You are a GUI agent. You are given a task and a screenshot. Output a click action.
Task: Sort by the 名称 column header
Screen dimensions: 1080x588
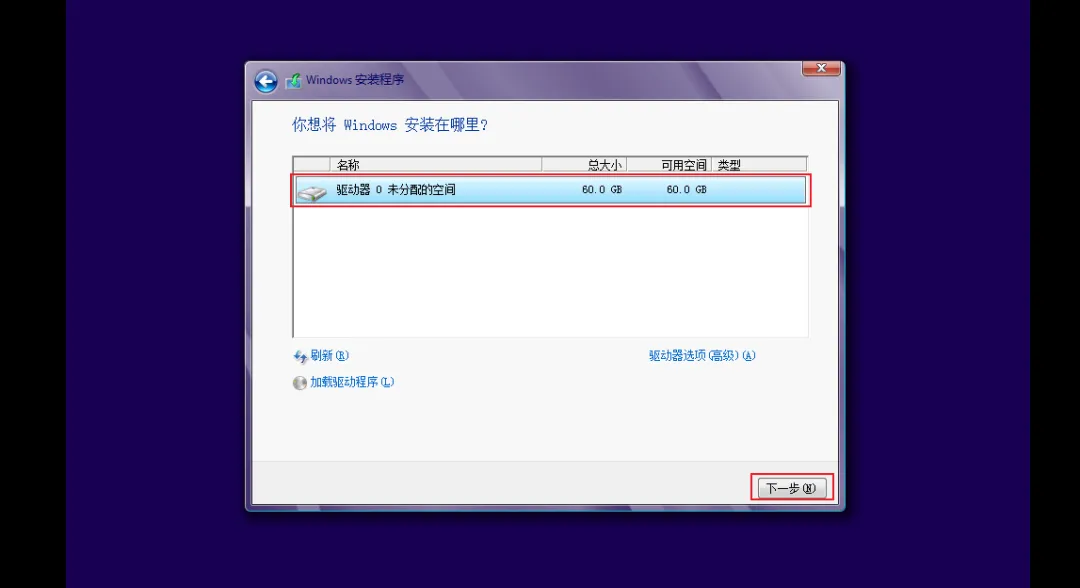(436, 165)
